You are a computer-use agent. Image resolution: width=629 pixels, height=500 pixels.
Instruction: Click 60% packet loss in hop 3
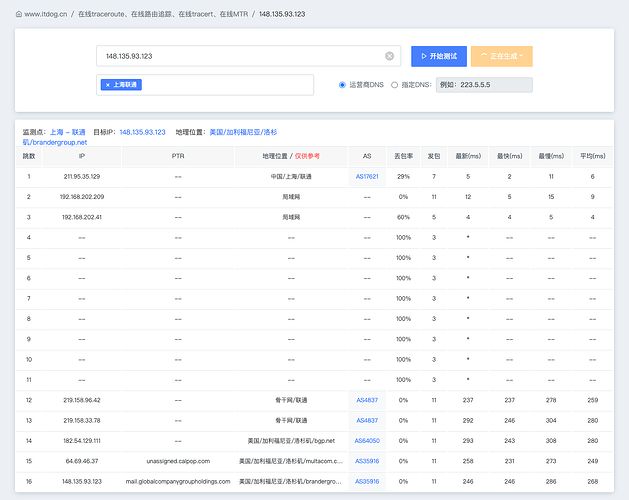click(403, 217)
